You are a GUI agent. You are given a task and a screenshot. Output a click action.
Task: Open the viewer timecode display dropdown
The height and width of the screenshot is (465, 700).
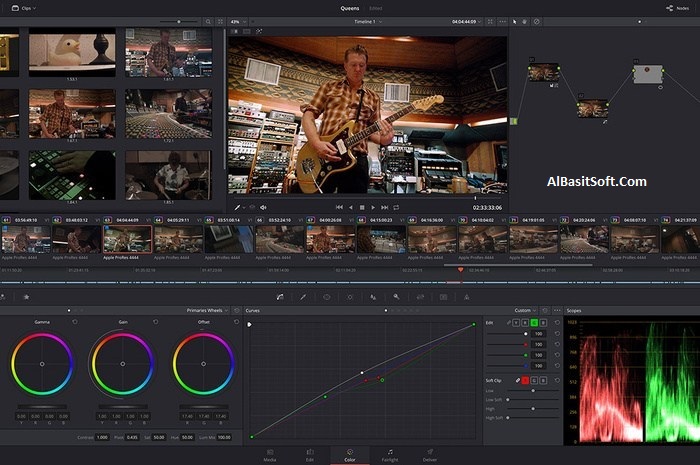(x=466, y=21)
